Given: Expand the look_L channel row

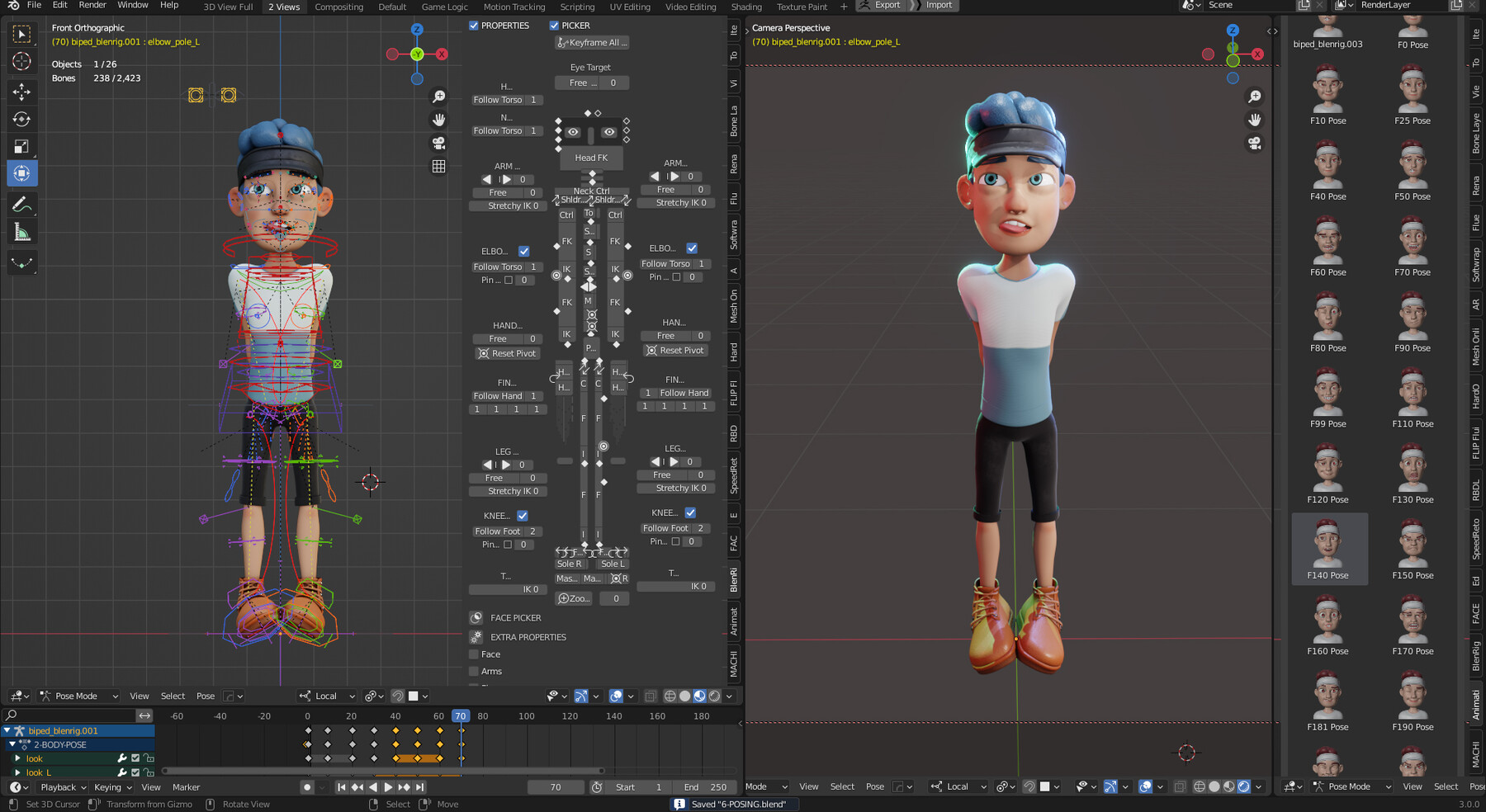Looking at the screenshot, I should click(17, 773).
